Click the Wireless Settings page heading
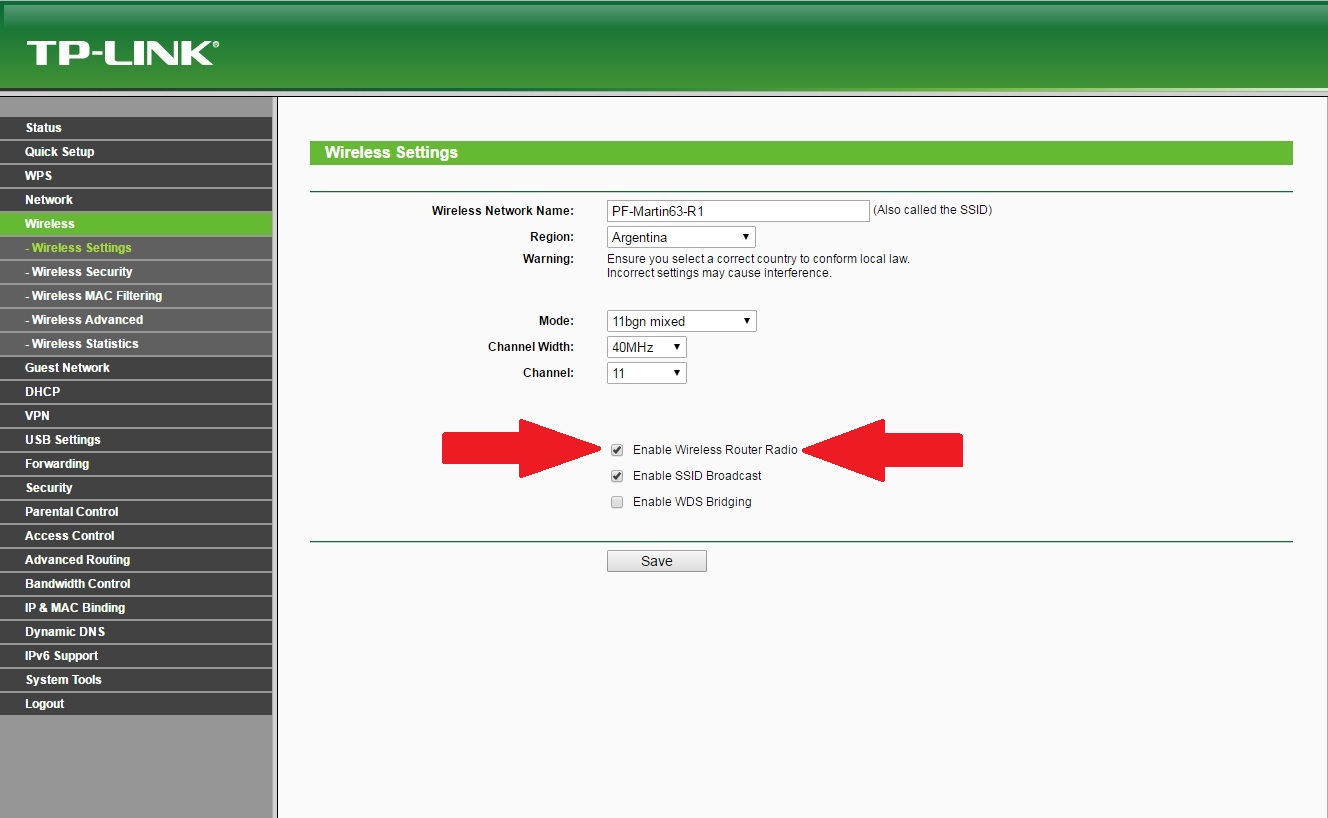 391,153
